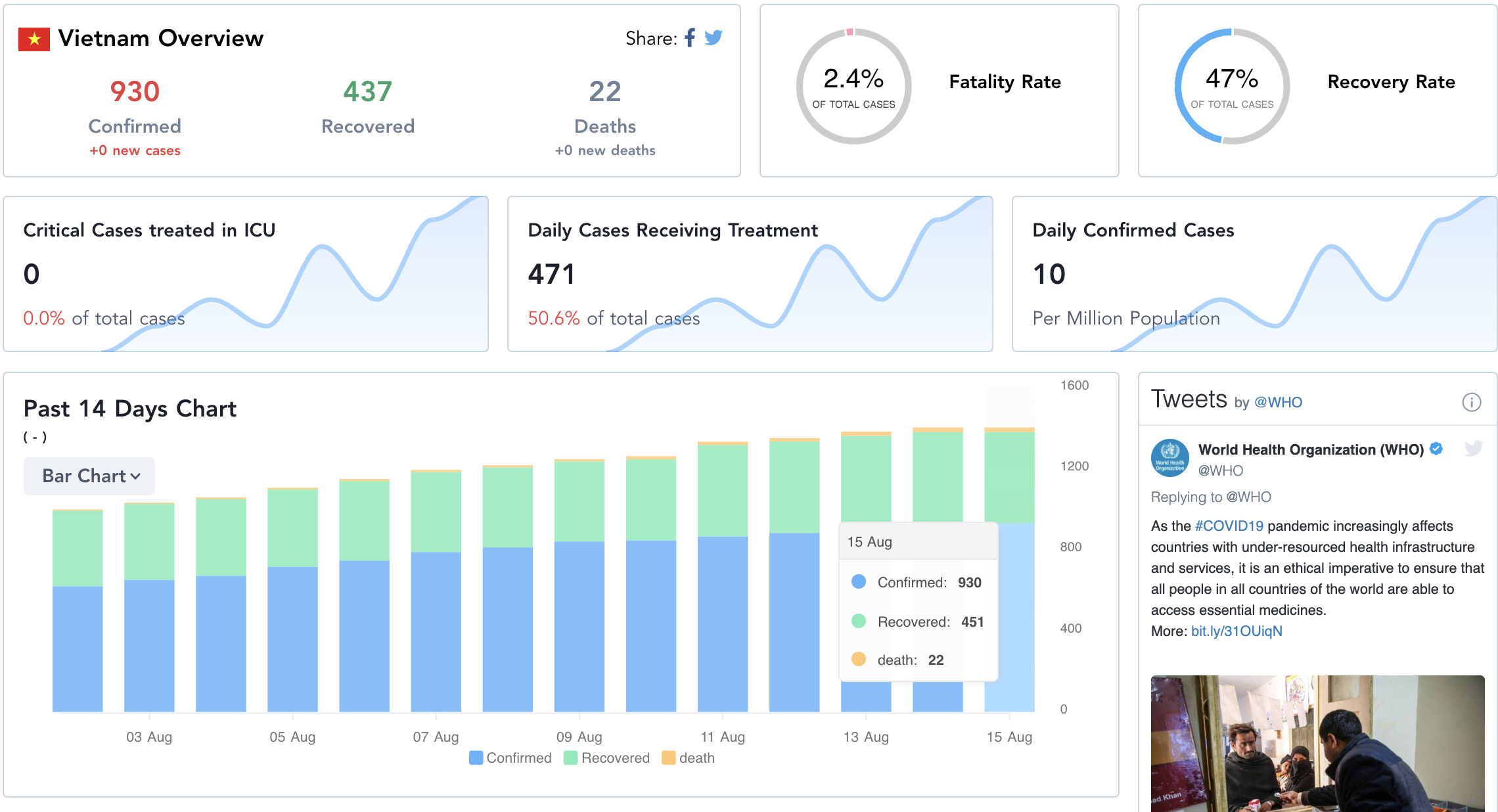
Task: Click World Health Organization account name
Action: pyautogui.click(x=1310, y=449)
